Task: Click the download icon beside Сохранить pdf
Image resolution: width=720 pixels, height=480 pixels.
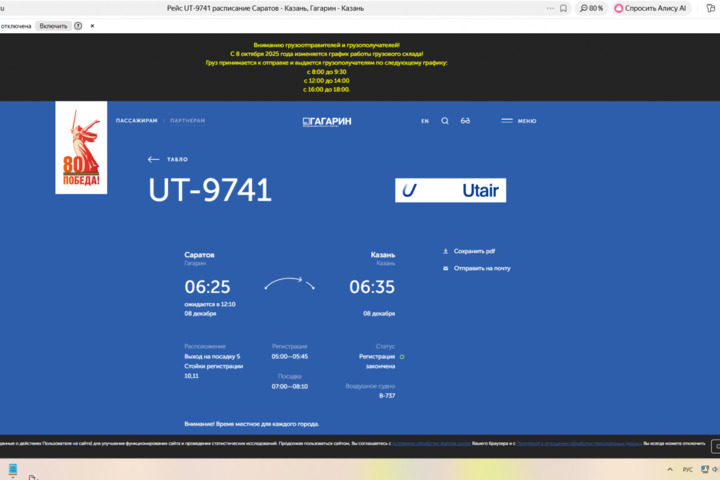Action: tap(445, 252)
